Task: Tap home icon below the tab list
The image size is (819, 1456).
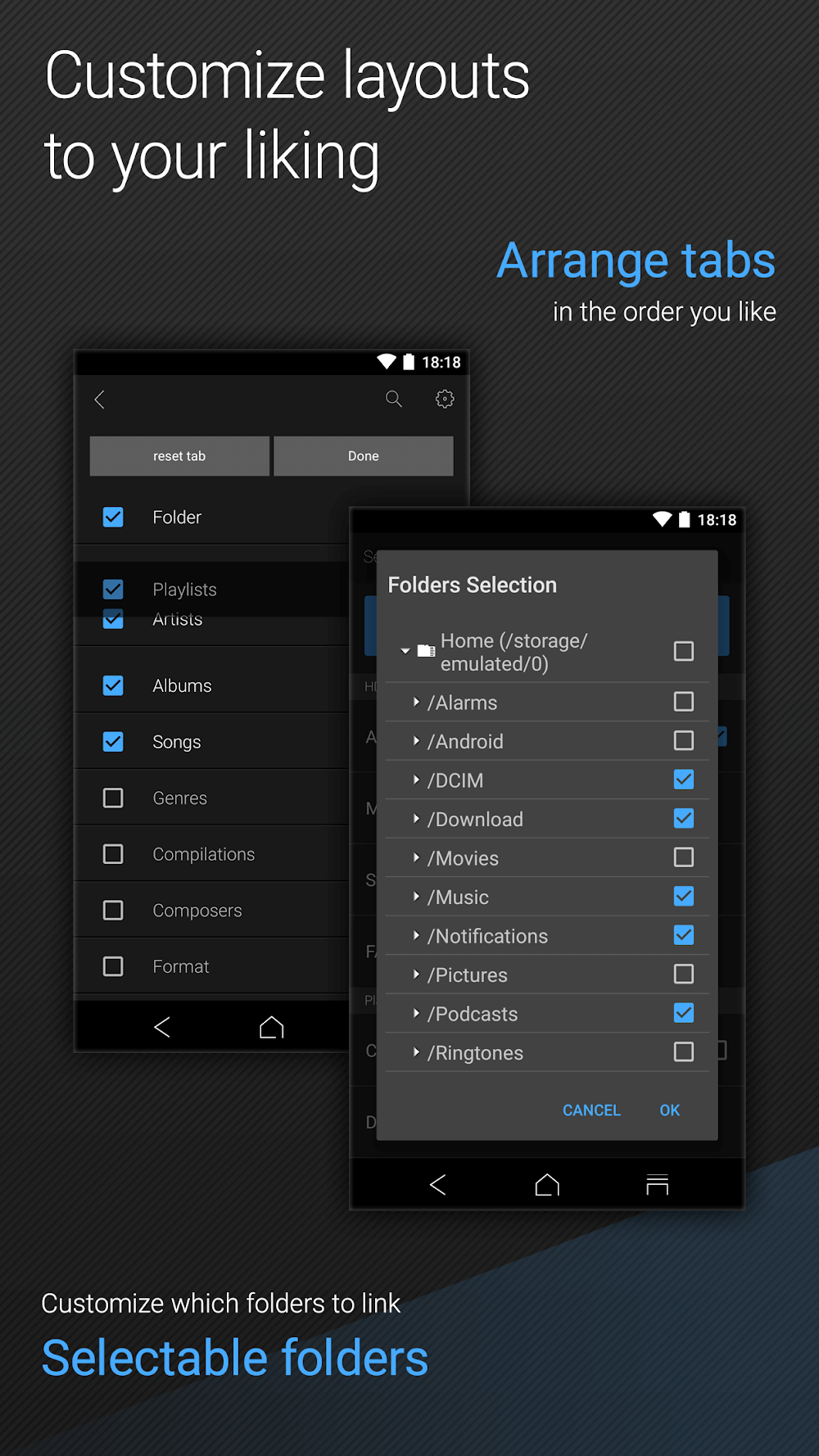Action: 271,1027
